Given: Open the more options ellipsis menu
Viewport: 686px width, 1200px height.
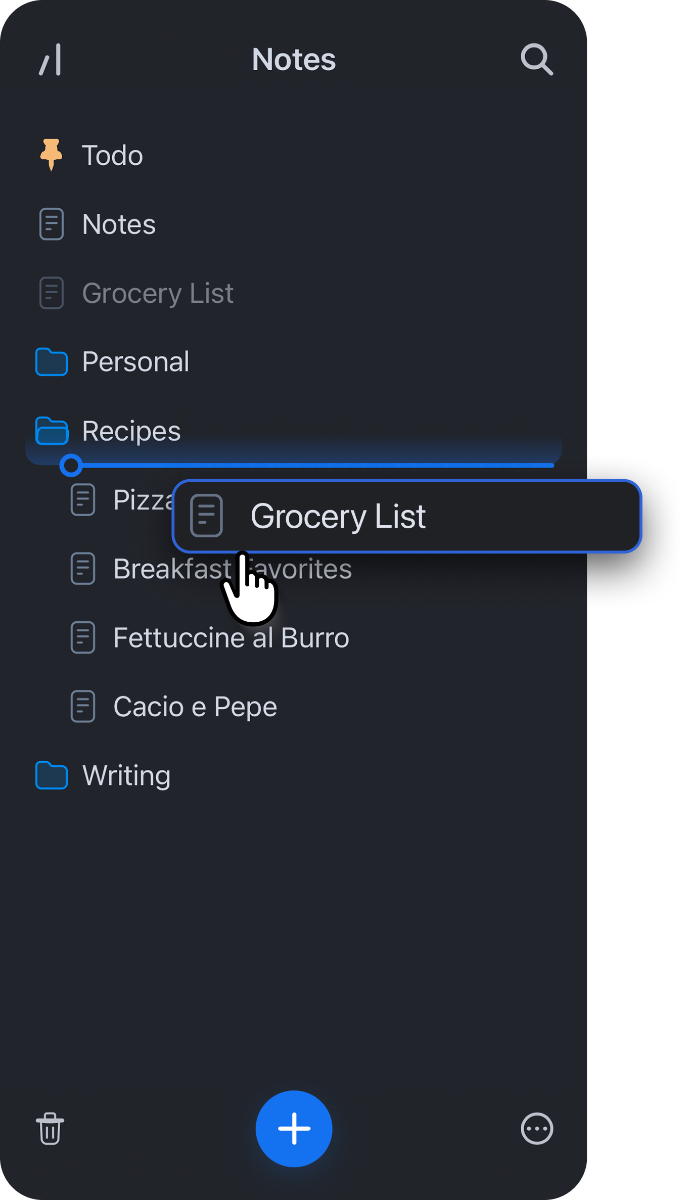Looking at the screenshot, I should 537,1129.
